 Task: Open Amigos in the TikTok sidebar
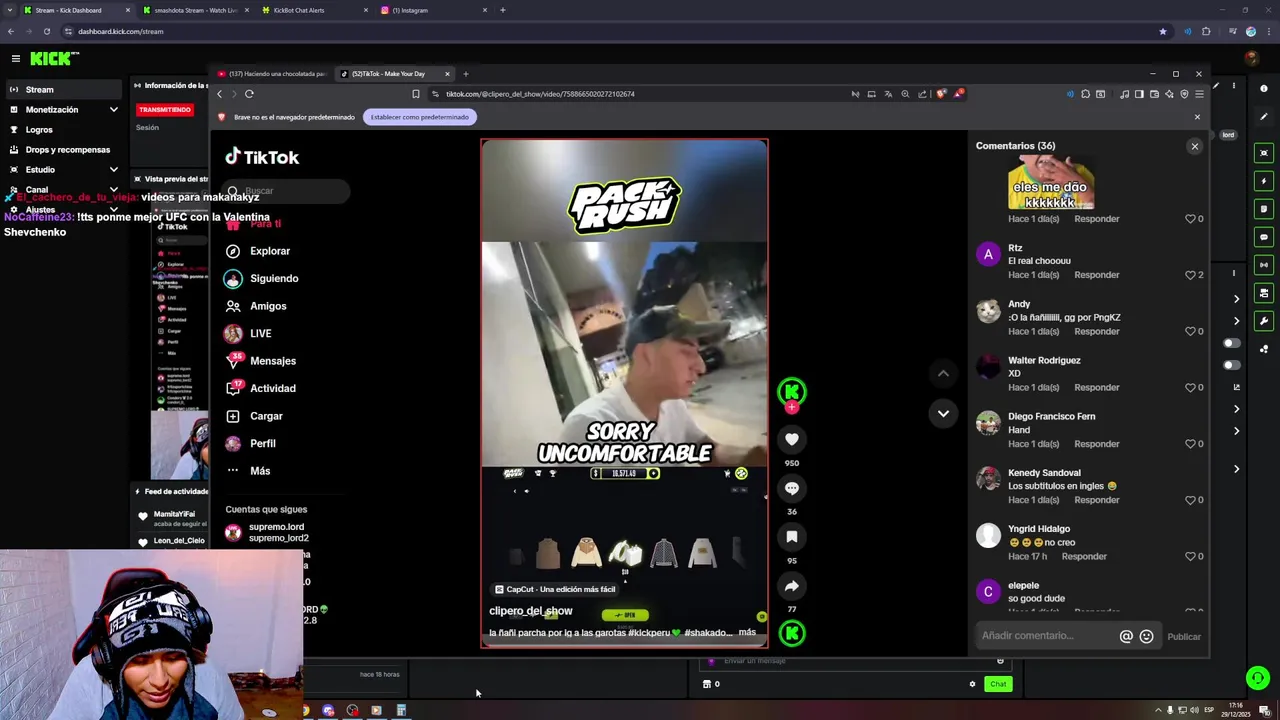[x=256, y=306]
